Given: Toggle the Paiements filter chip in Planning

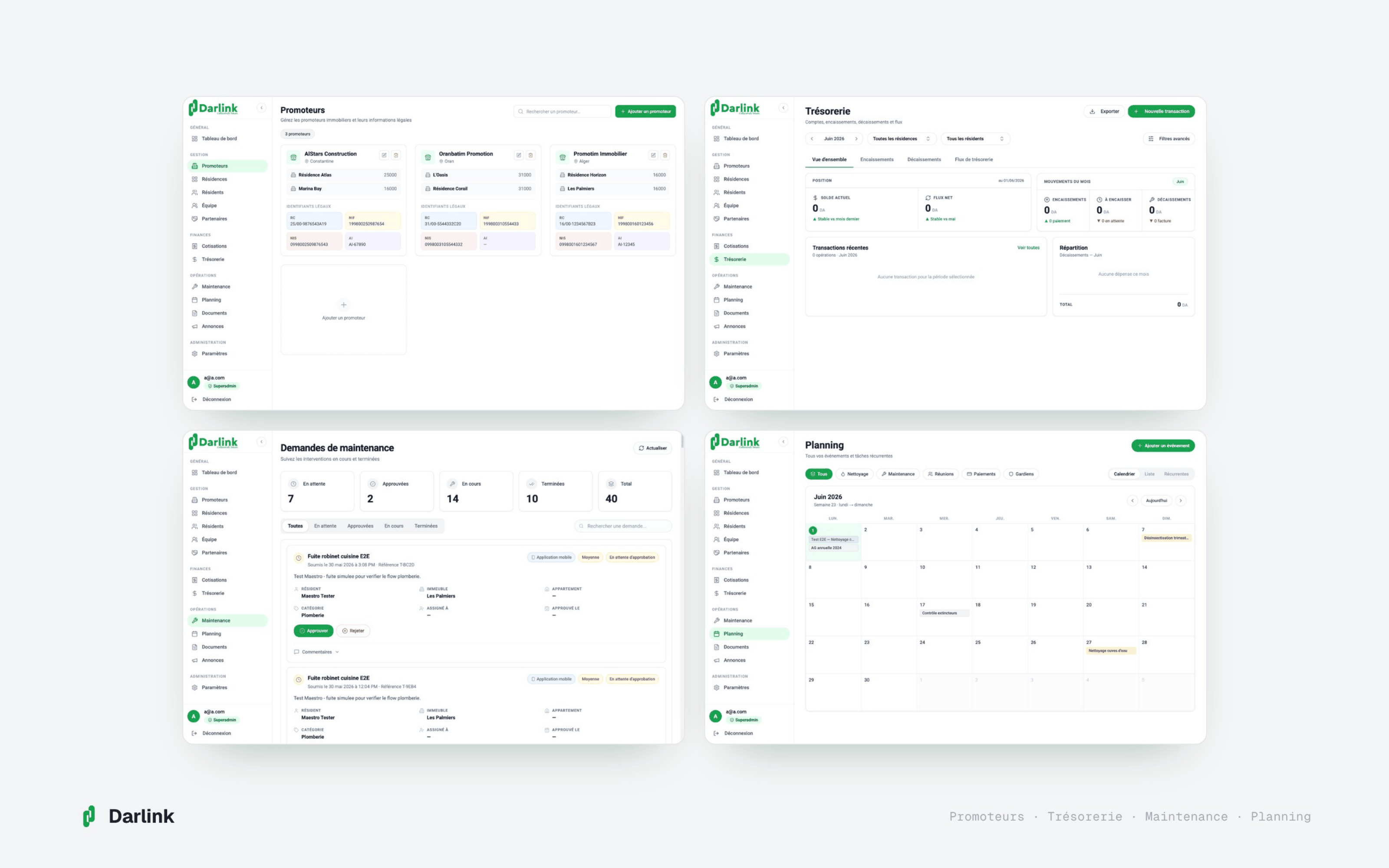Looking at the screenshot, I should coord(981,474).
